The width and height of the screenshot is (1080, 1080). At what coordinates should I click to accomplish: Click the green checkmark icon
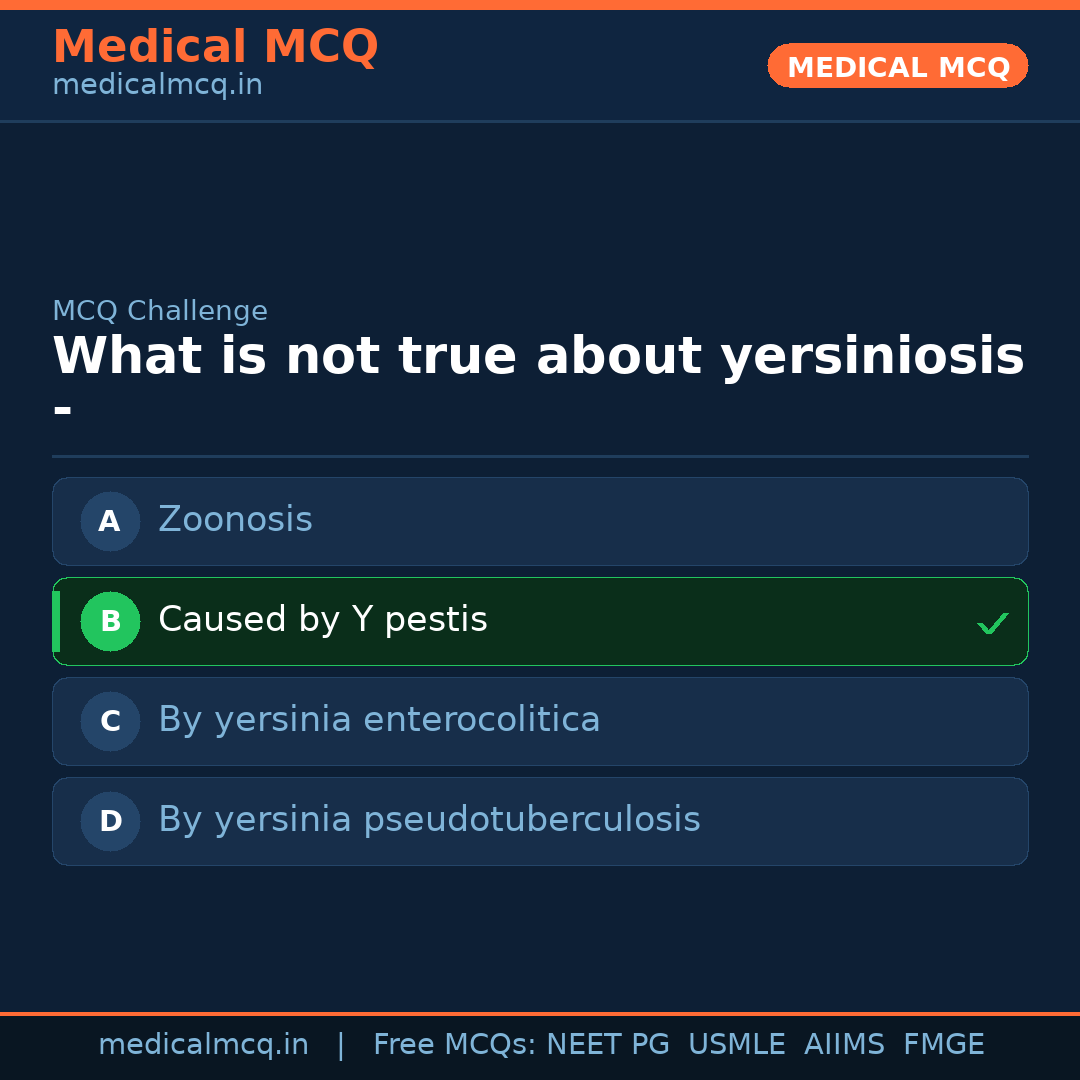tap(992, 623)
